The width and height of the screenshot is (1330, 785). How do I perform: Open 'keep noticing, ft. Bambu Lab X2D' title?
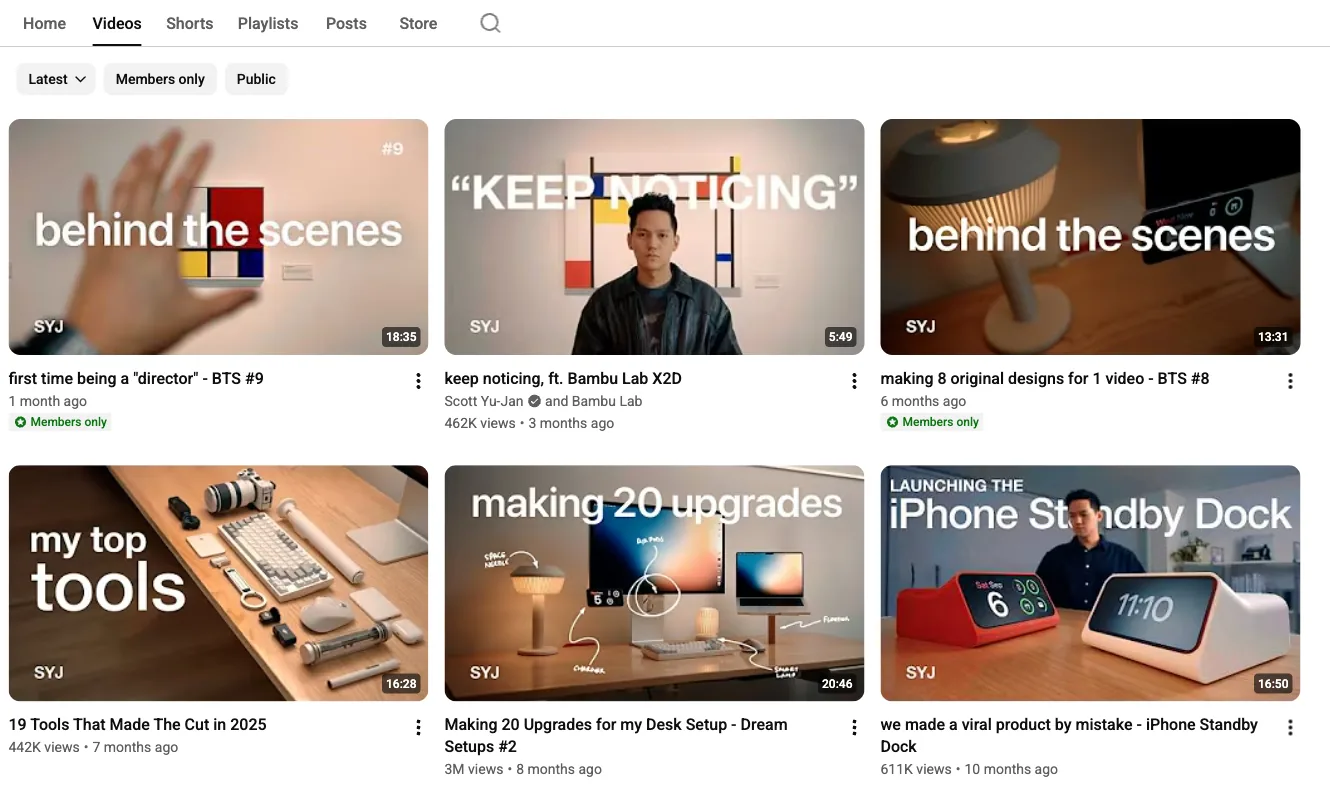[x=563, y=379]
